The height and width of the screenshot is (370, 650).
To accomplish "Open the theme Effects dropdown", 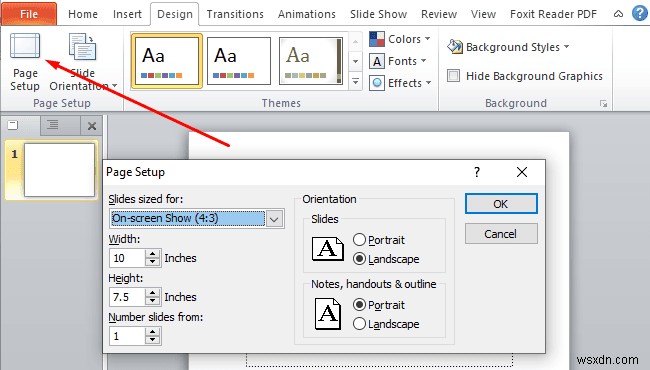I will point(400,83).
